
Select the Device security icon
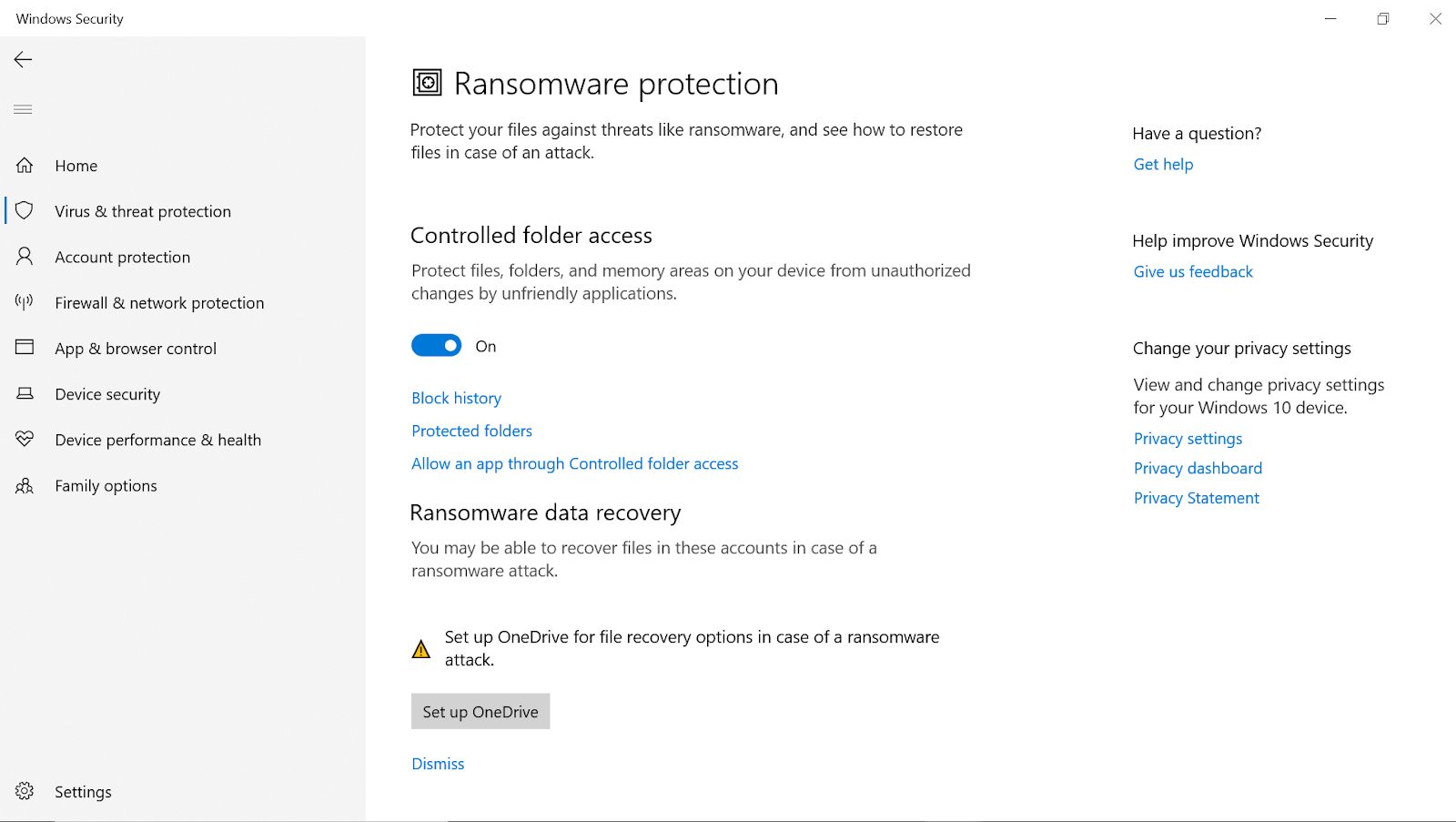click(x=24, y=393)
